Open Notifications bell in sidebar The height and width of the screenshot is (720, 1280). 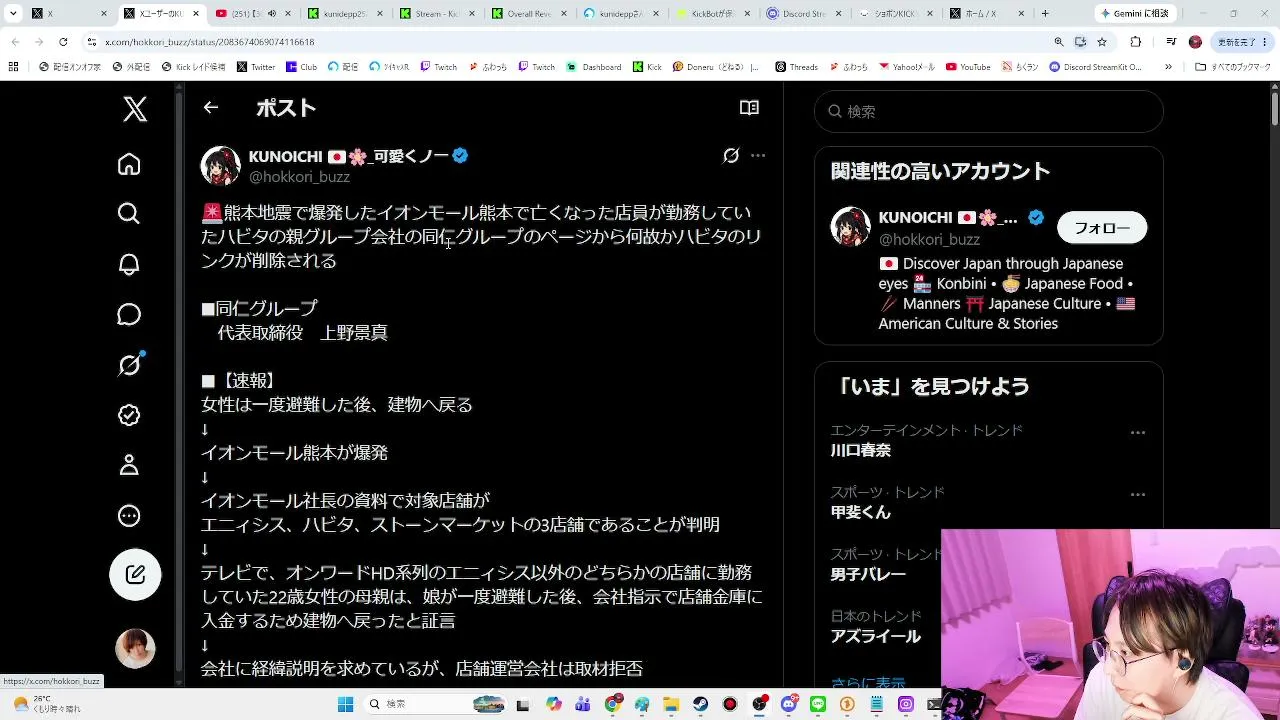129,264
